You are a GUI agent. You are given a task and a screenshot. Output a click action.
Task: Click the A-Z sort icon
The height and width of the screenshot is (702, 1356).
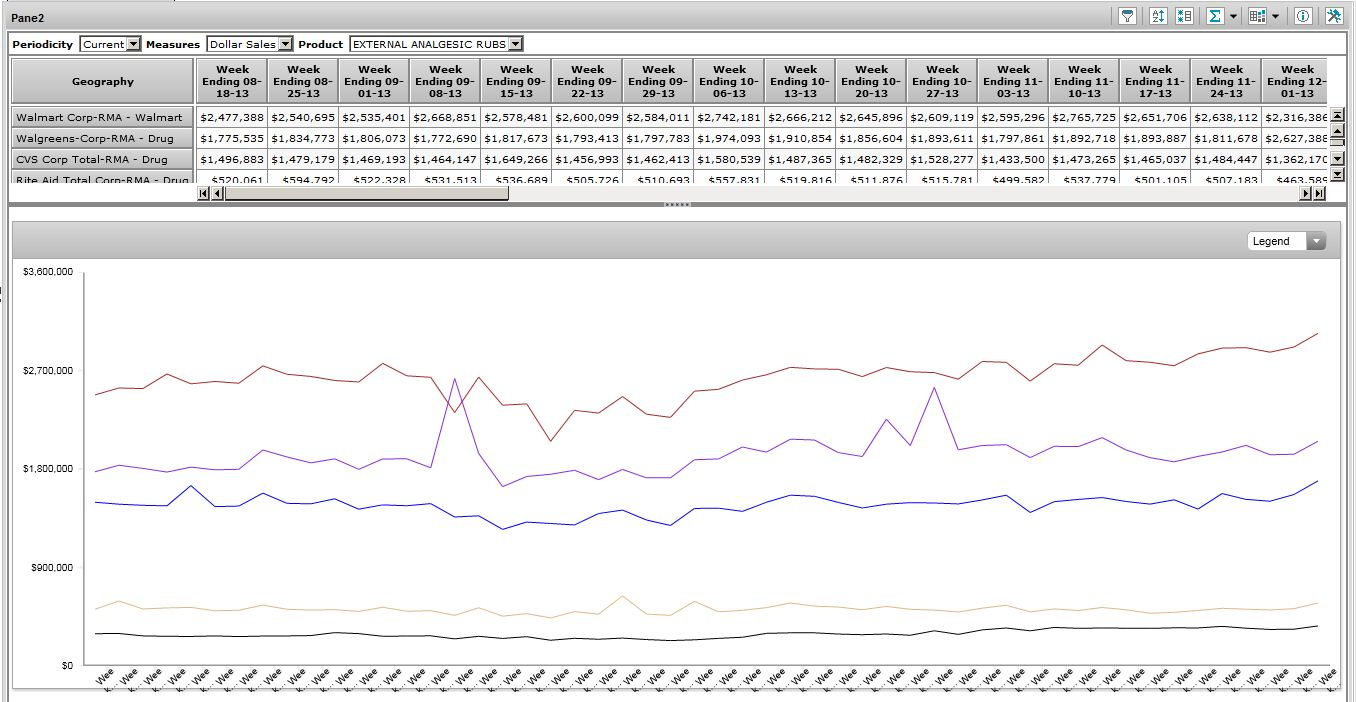(x=1158, y=16)
